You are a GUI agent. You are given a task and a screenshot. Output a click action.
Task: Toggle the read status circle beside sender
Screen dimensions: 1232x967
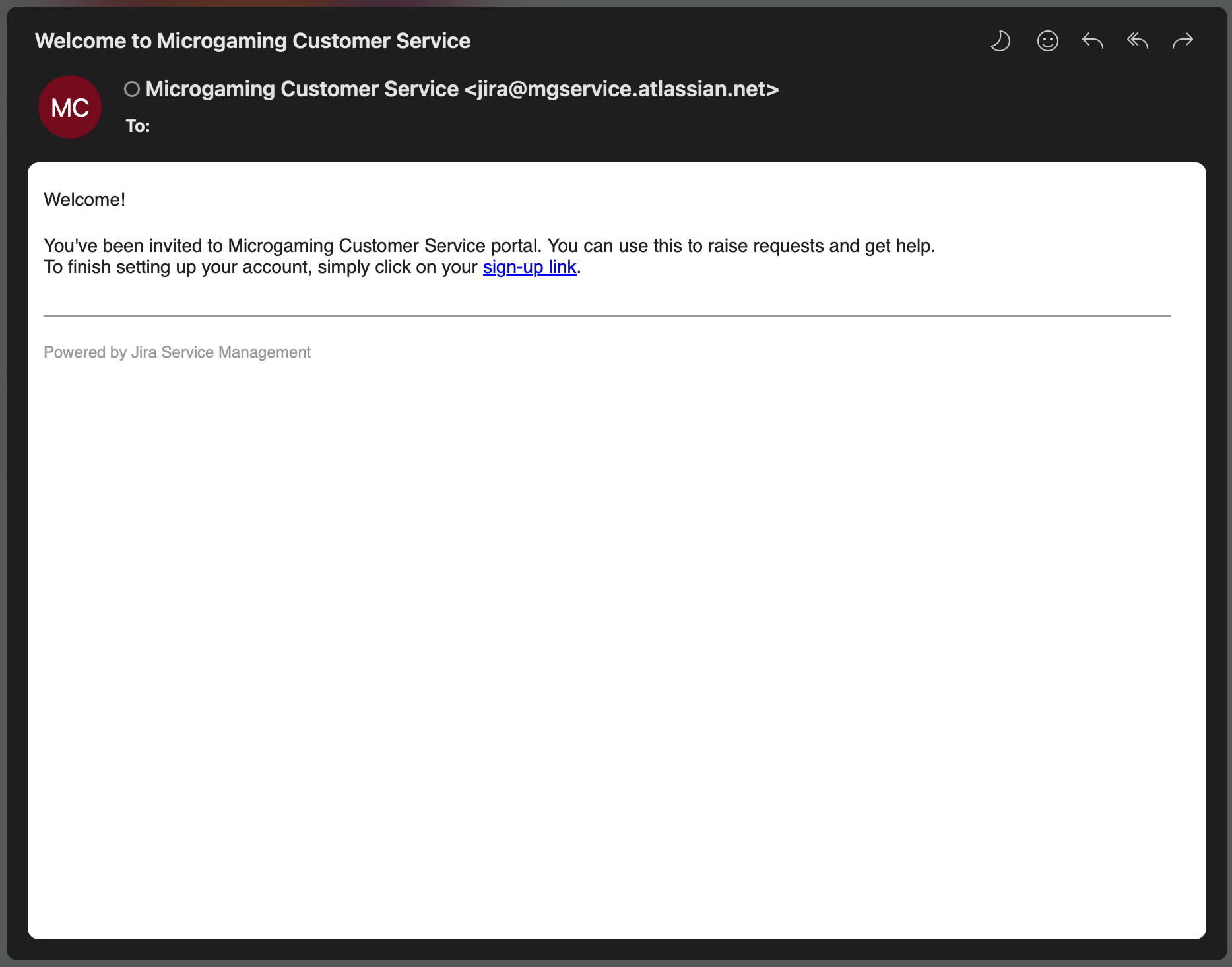click(132, 89)
